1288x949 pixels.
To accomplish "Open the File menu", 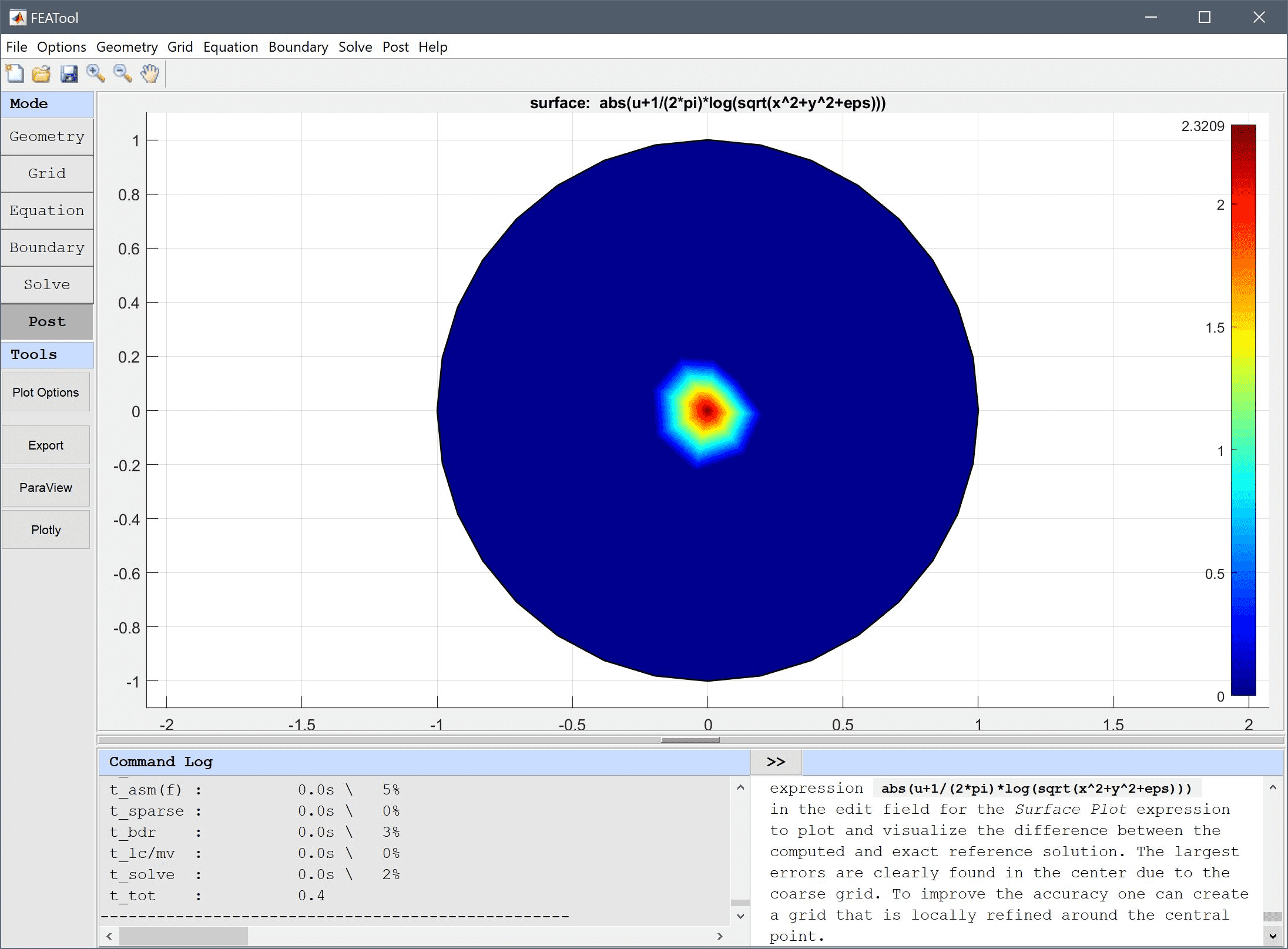I will pos(16,47).
